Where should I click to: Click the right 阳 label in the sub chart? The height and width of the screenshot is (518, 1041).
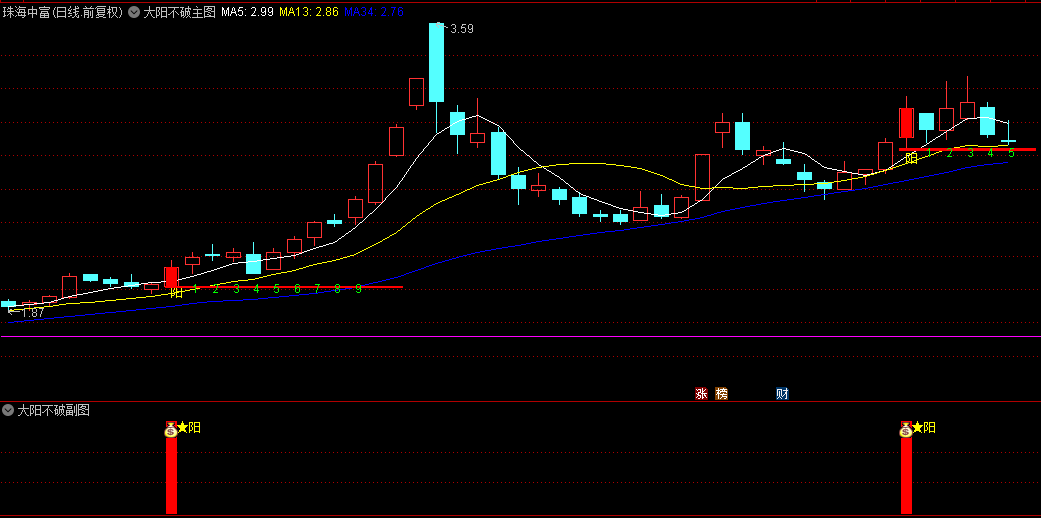tap(929, 427)
